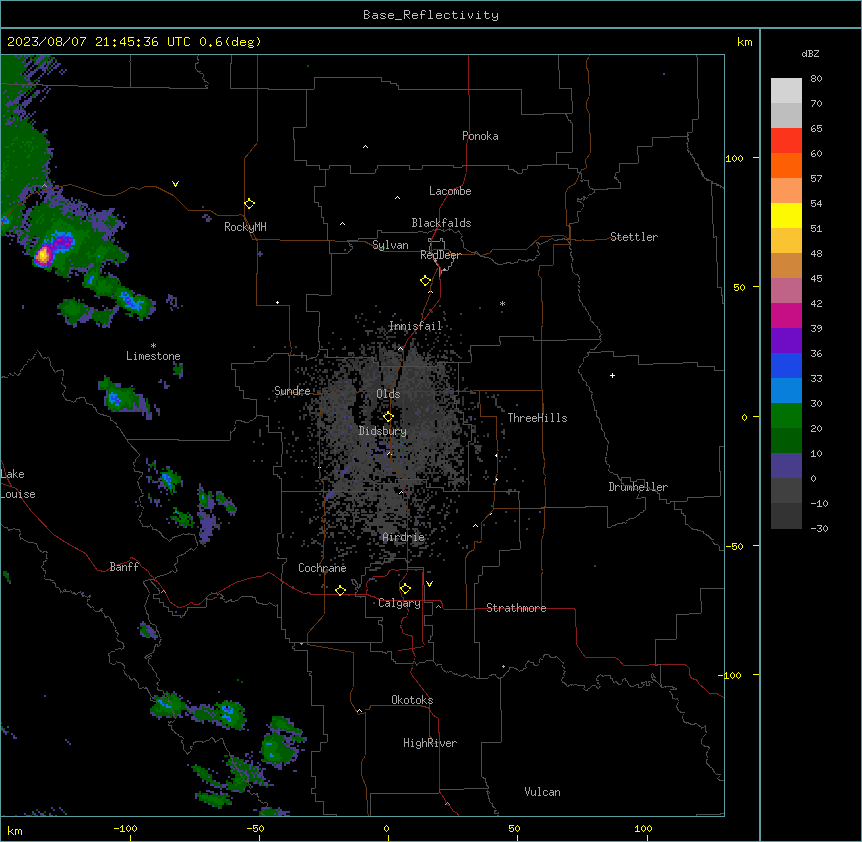Click the asterisk marker above Limestone label
Viewport: 862px width, 842px height.
(153, 346)
